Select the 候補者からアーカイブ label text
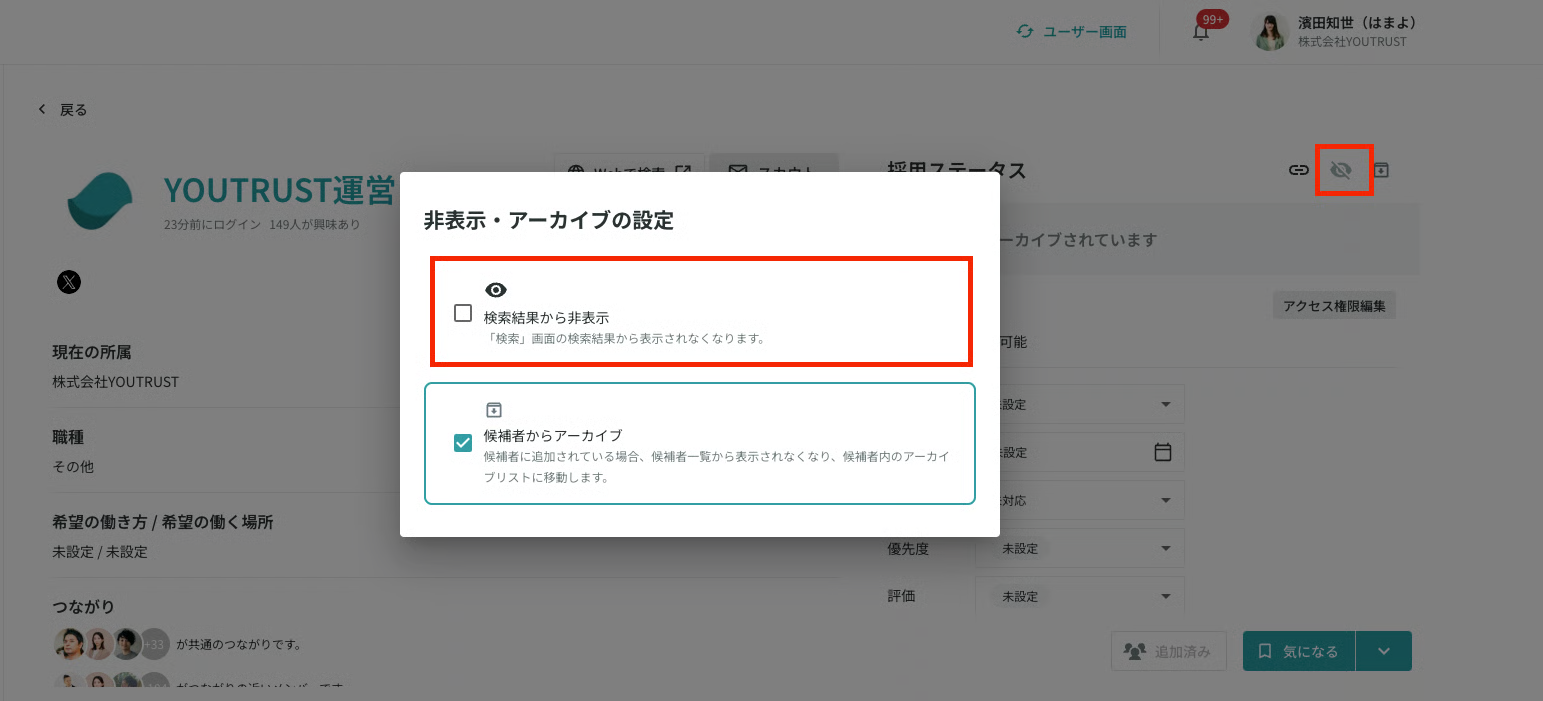Viewport: 1543px width, 701px height. [x=553, y=435]
